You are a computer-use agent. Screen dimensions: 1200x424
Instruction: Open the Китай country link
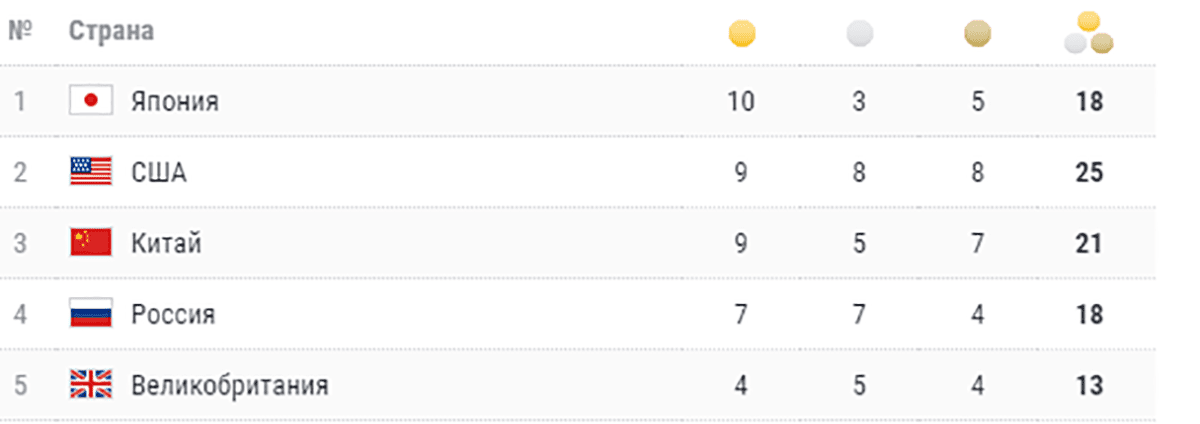(167, 244)
